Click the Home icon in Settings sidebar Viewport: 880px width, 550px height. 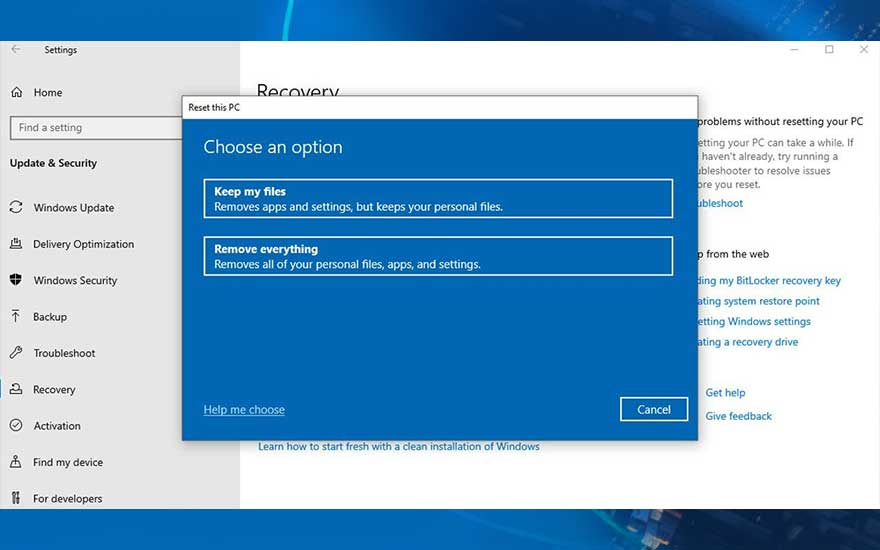tap(16, 92)
